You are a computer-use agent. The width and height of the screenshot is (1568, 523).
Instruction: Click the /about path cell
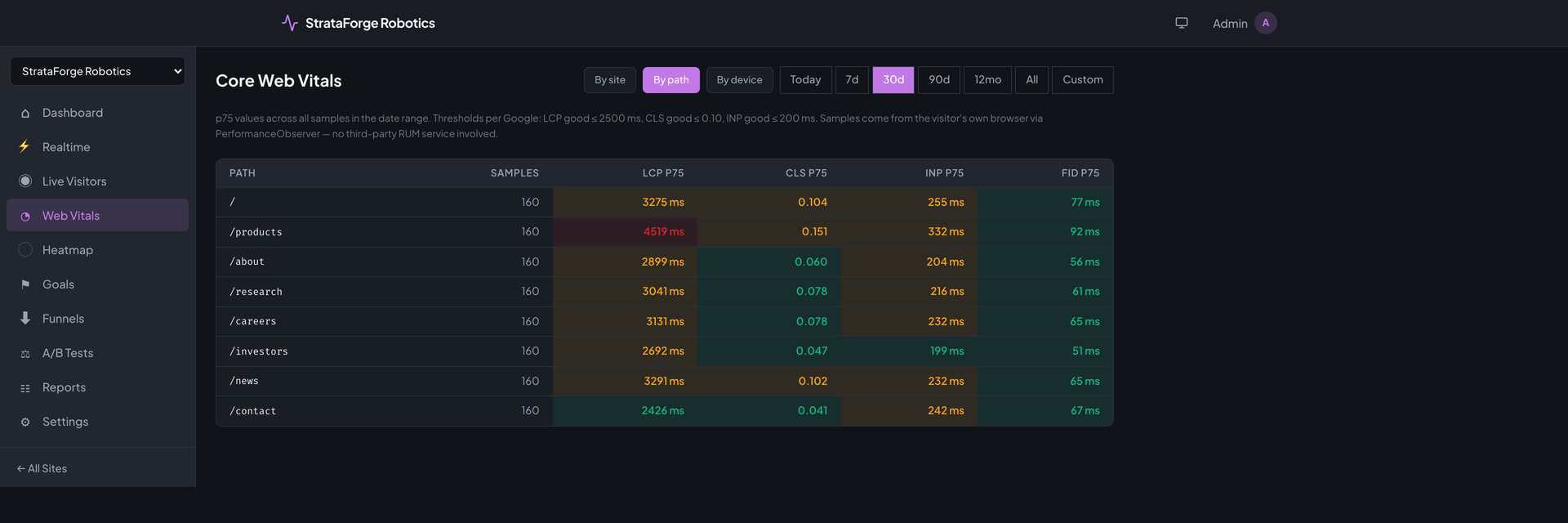pos(247,261)
